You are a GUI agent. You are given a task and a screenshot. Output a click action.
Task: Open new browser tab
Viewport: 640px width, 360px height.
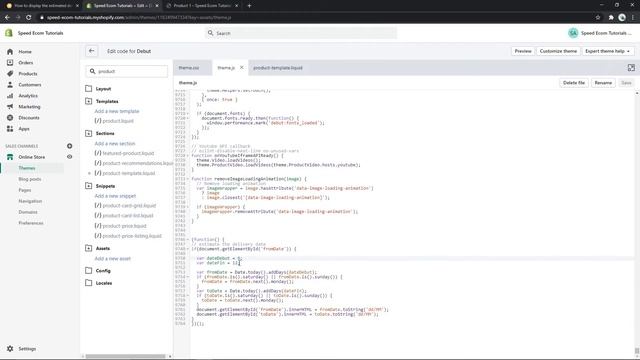[249, 6]
